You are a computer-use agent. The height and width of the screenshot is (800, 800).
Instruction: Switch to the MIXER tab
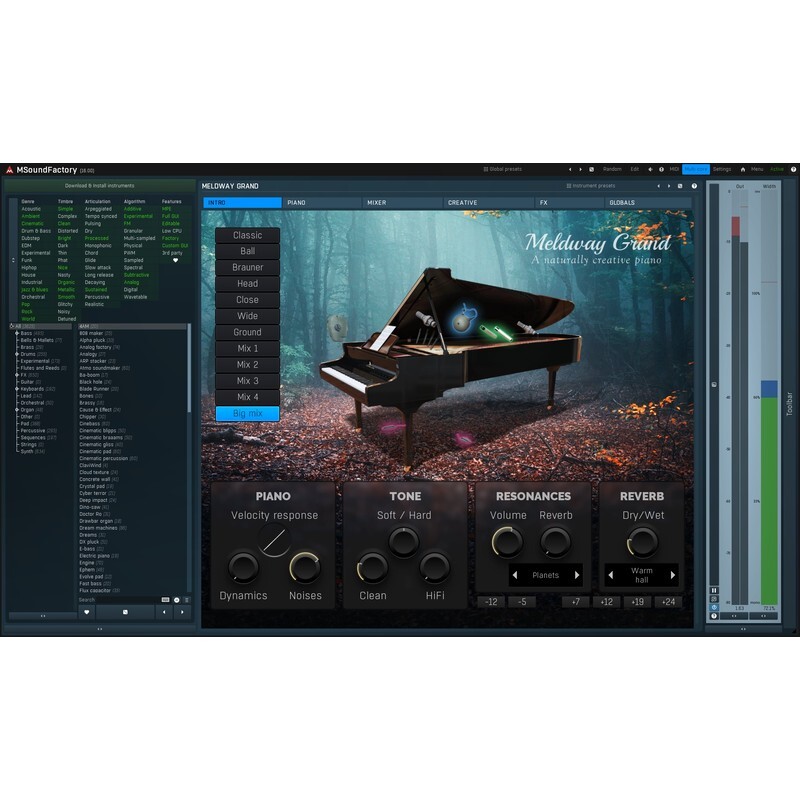click(x=402, y=203)
